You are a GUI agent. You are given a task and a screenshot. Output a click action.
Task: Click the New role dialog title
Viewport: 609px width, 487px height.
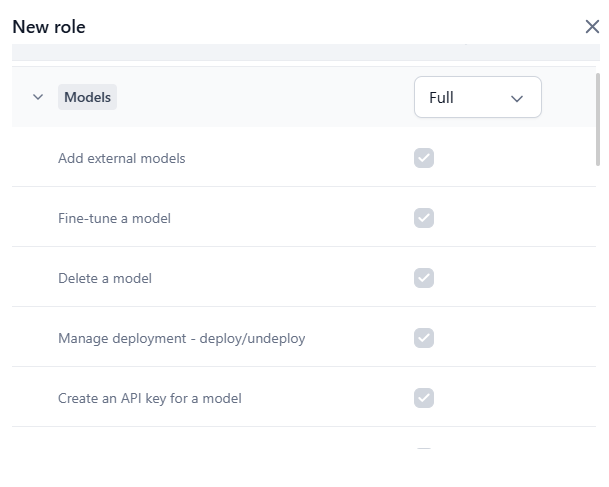pyautogui.click(x=49, y=27)
